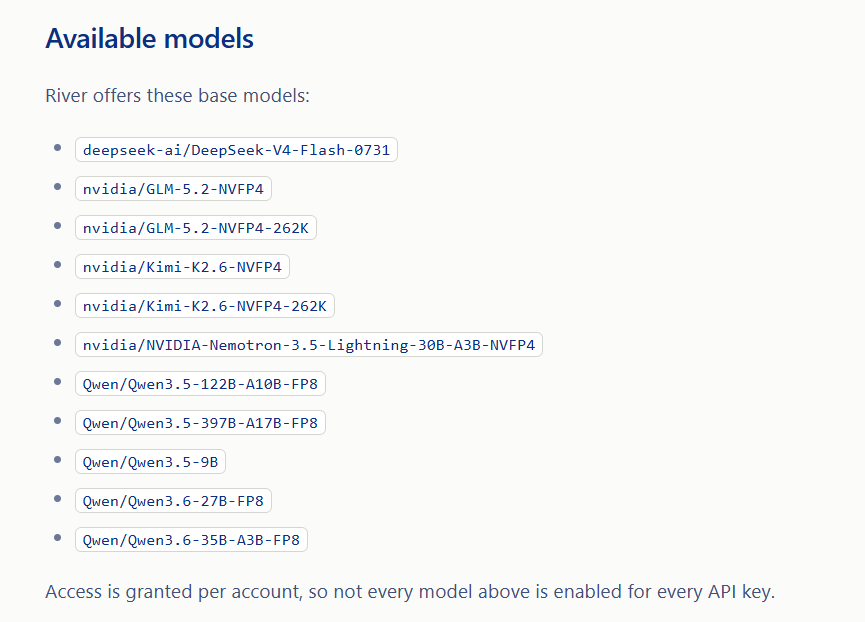Click the bullet beside Qwen/Qwen3.6-35B-A3B-FP8
This screenshot has width=865, height=622.
pos(57,538)
